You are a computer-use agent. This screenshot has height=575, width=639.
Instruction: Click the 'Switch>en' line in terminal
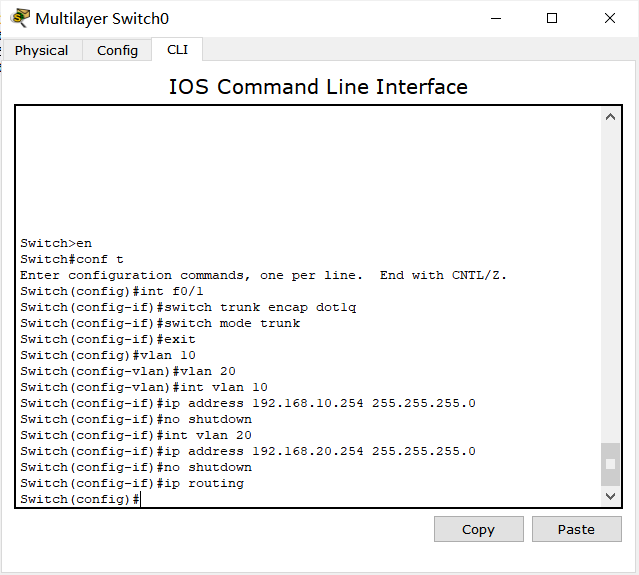click(56, 243)
